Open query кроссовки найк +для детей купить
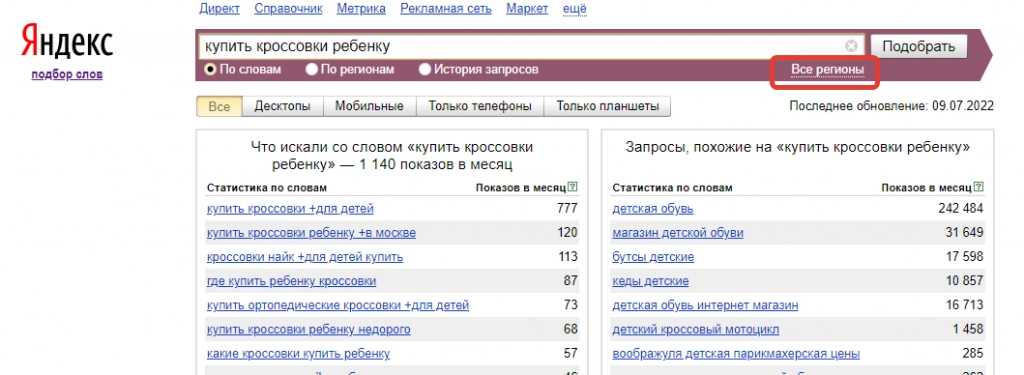The width and height of the screenshot is (1024, 375). (305, 257)
